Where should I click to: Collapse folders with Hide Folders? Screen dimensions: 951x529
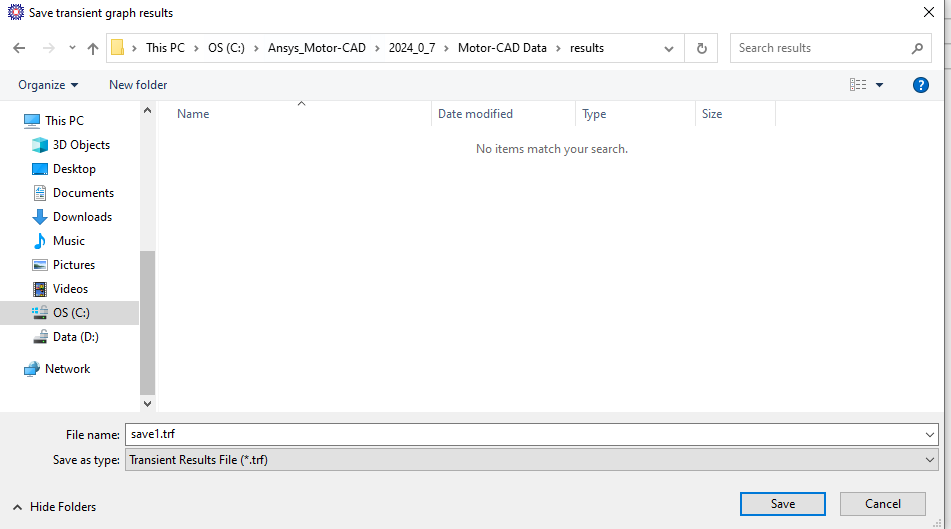[55, 507]
